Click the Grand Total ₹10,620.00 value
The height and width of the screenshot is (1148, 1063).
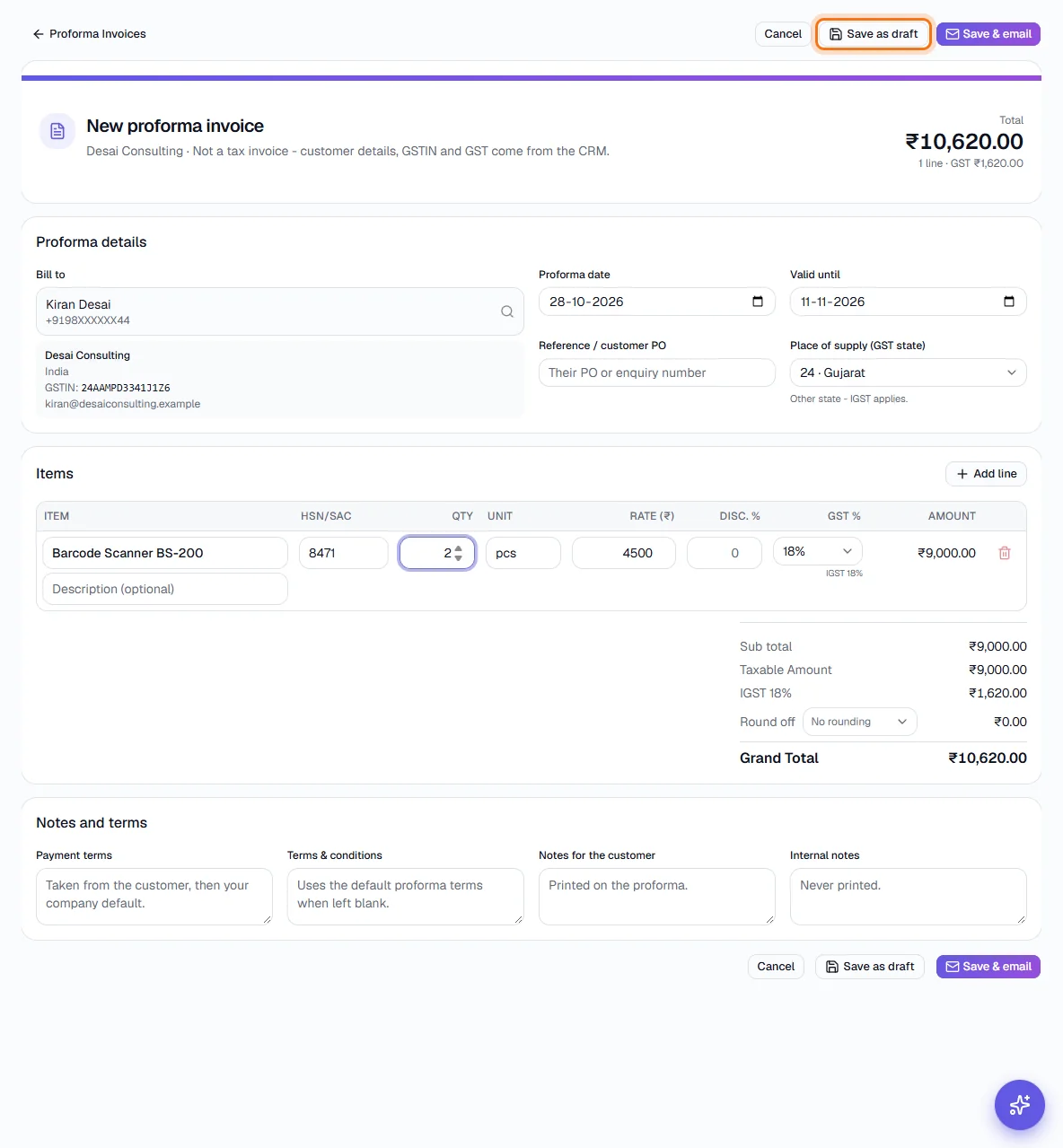pos(988,758)
